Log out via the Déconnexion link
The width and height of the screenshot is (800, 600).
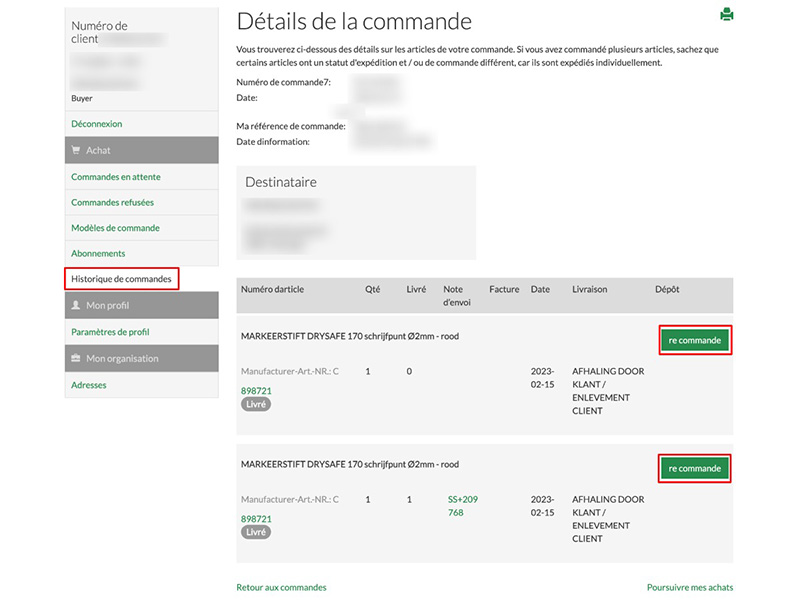point(97,124)
